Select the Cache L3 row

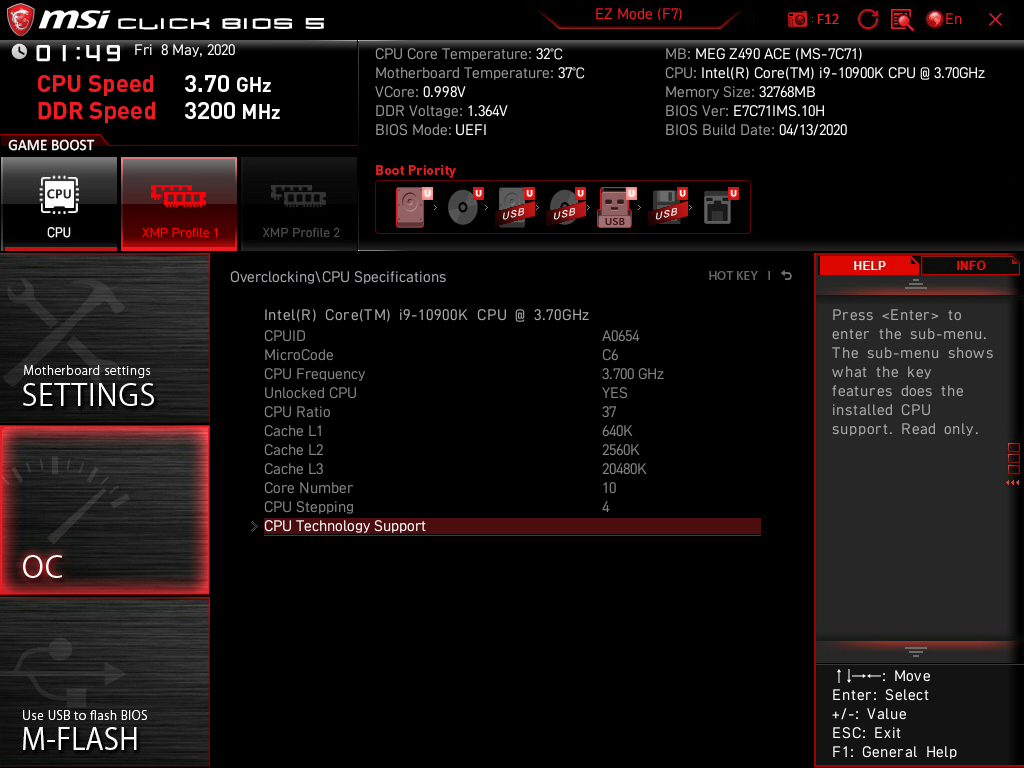click(512, 469)
